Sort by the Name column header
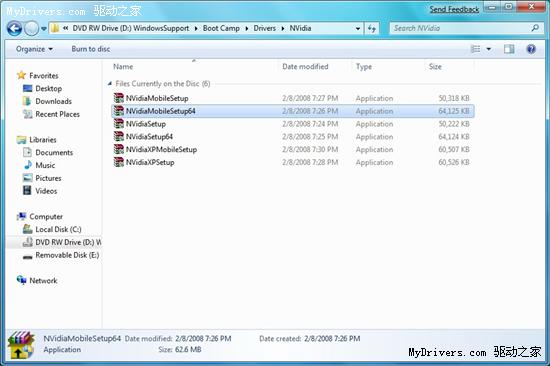The width and height of the screenshot is (550, 366). click(x=123, y=67)
